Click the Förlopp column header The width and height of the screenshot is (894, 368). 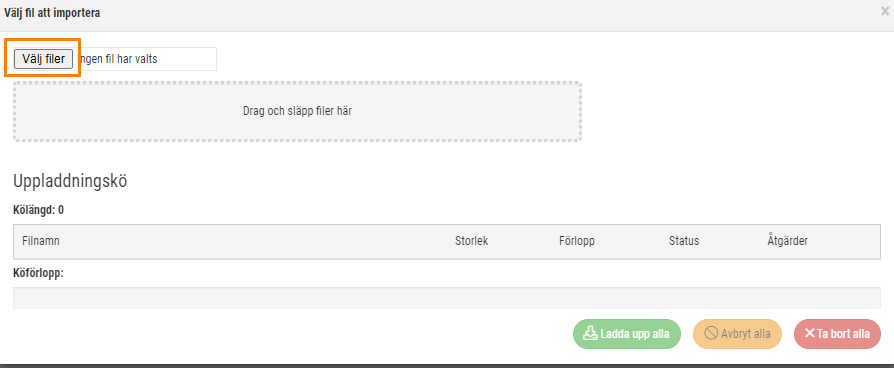click(577, 241)
